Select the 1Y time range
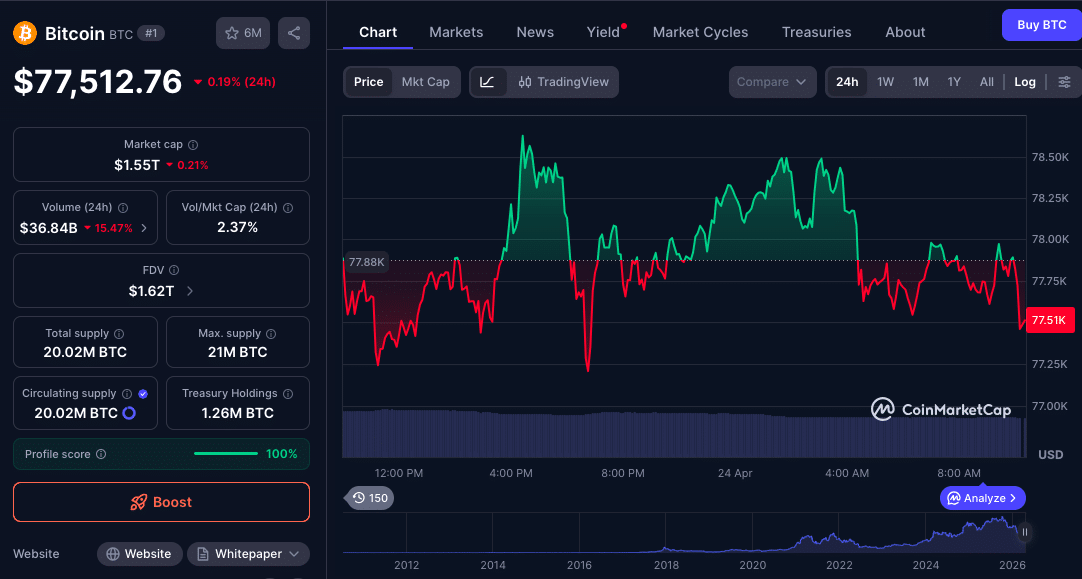The height and width of the screenshot is (579, 1082). 954,82
